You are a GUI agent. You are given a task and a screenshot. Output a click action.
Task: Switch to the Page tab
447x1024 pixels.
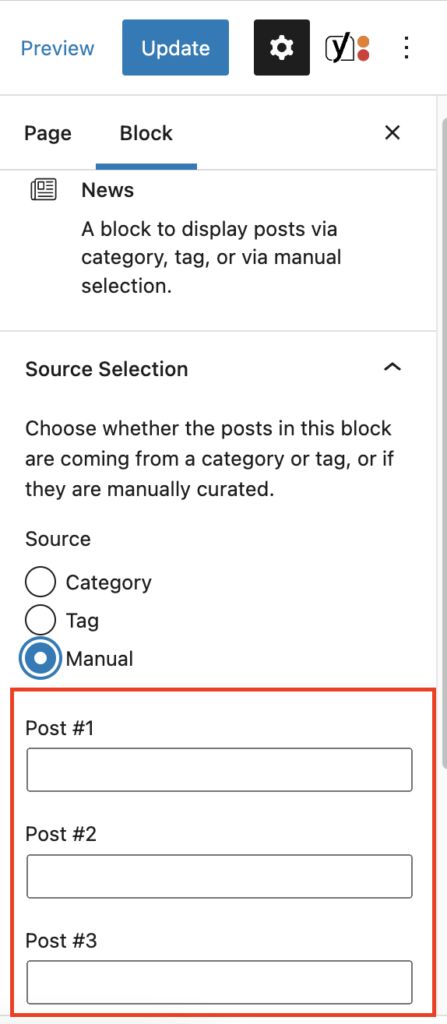tap(48, 133)
